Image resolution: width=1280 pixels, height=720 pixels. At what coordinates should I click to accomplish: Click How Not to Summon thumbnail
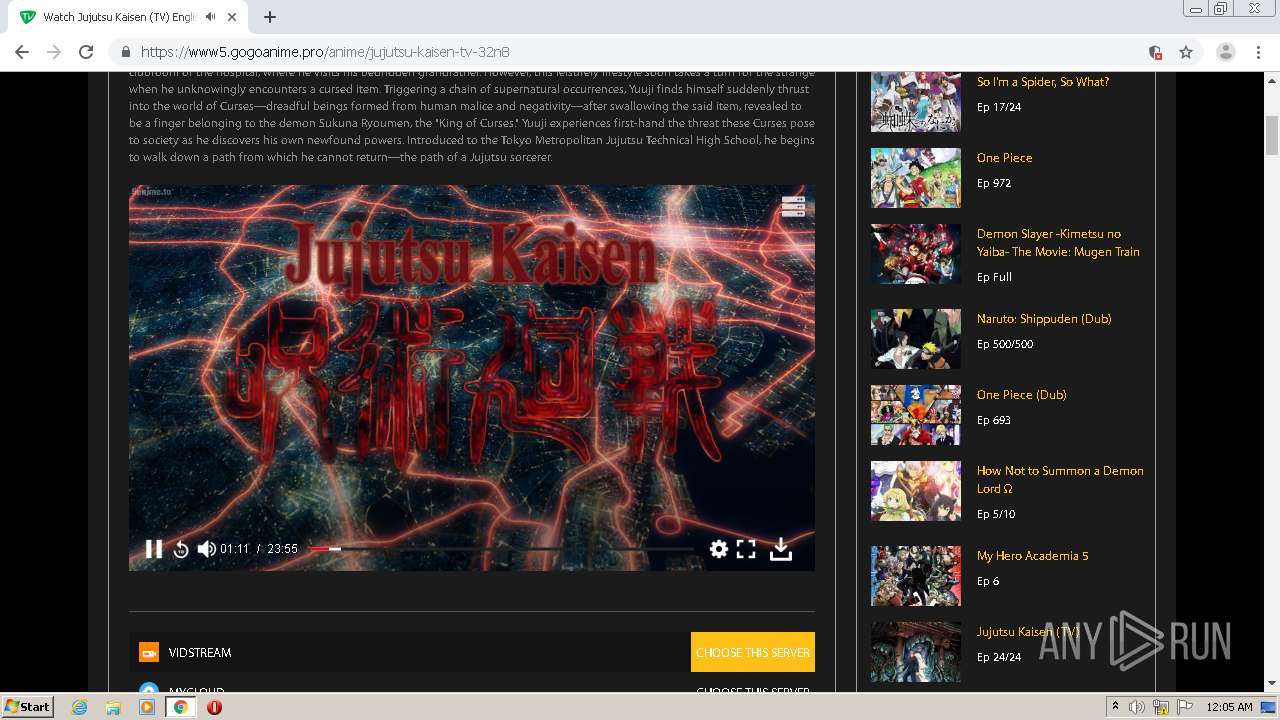tap(916, 491)
